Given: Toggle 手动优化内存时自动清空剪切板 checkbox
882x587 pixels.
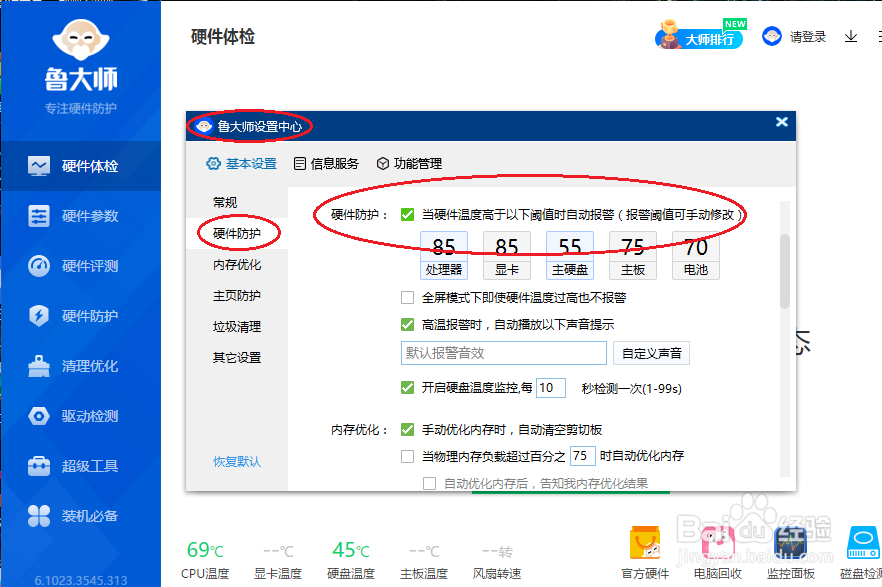Looking at the screenshot, I should [408, 430].
